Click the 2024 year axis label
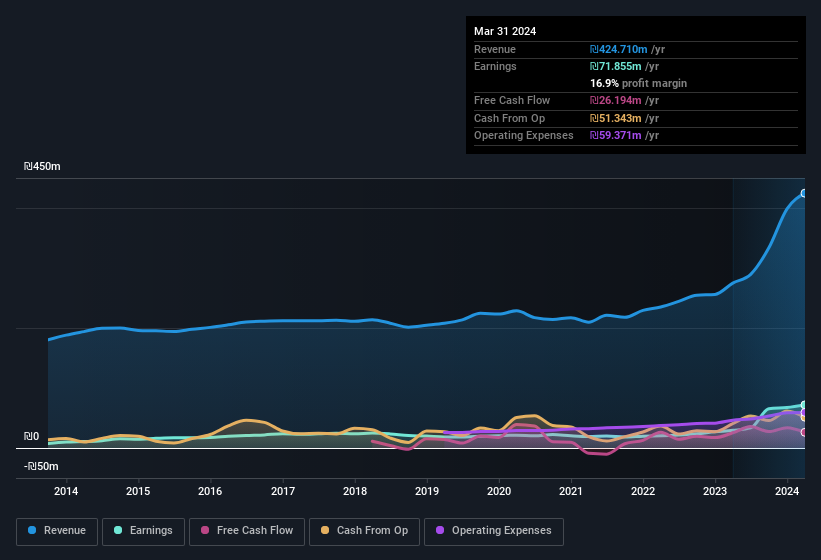The width and height of the screenshot is (821, 560). (787, 491)
